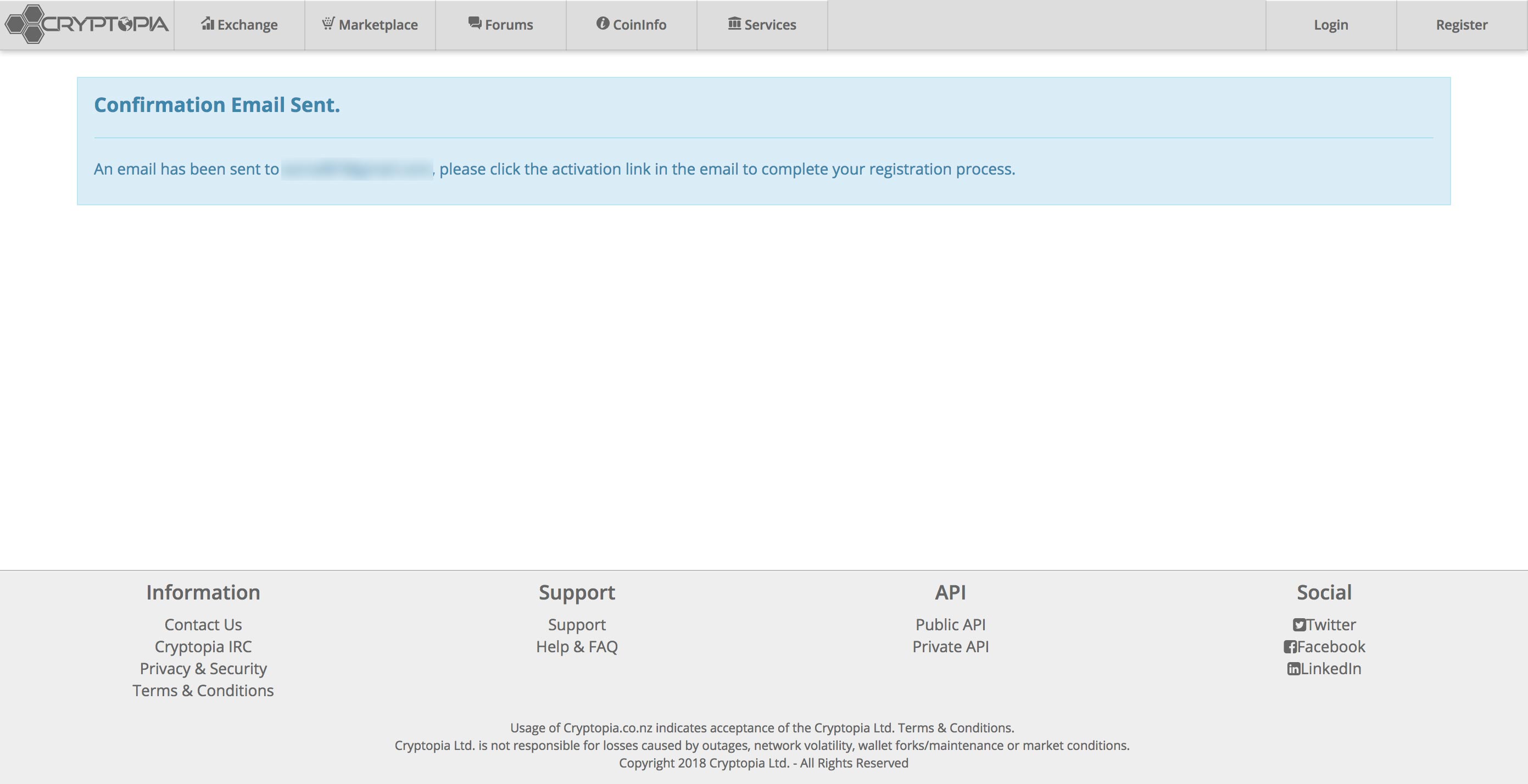Open the Cryptopia IRC link
The width and height of the screenshot is (1528, 784).
pos(203,646)
